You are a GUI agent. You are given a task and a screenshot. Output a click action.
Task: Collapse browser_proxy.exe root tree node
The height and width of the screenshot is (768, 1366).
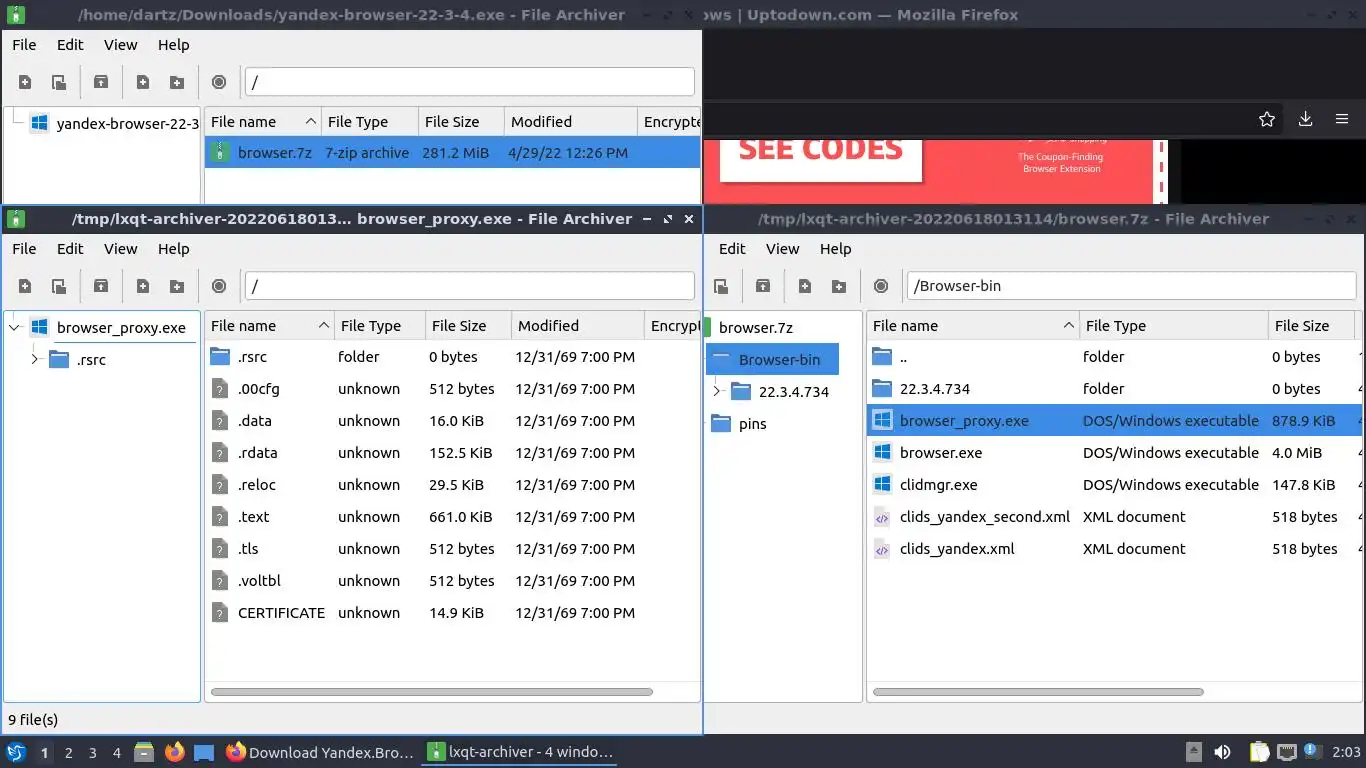15,327
